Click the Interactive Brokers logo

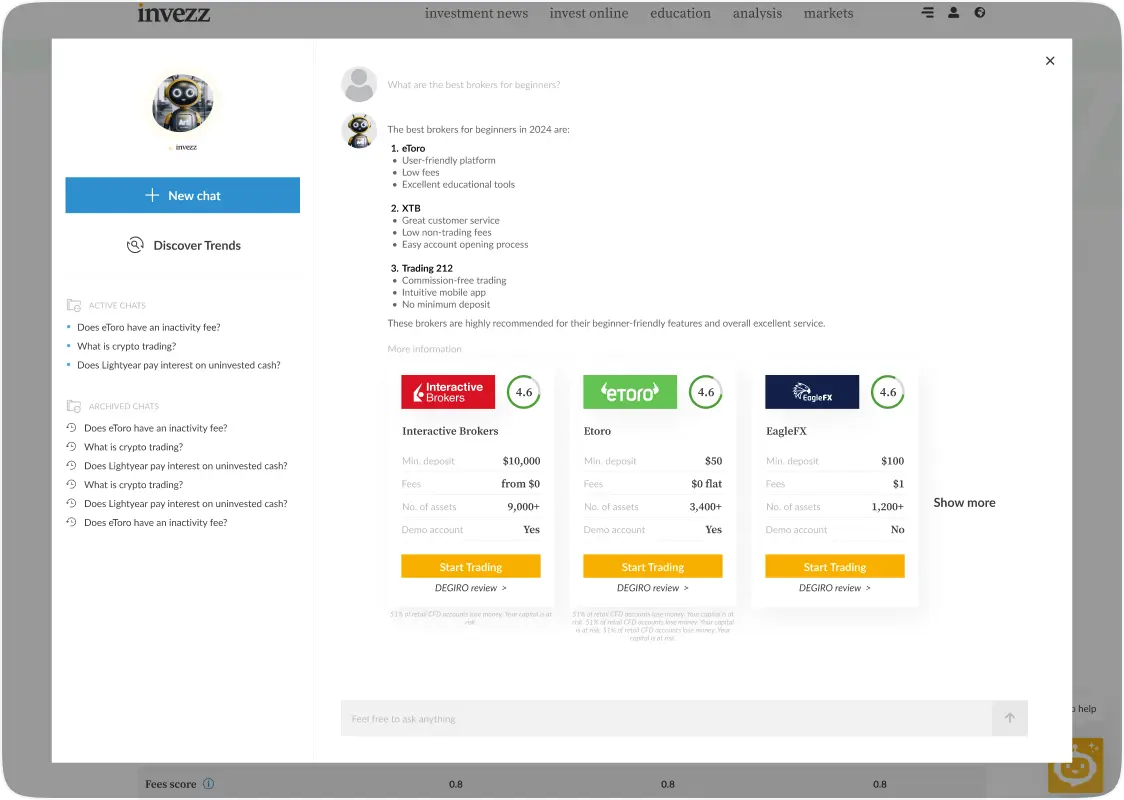(x=448, y=392)
